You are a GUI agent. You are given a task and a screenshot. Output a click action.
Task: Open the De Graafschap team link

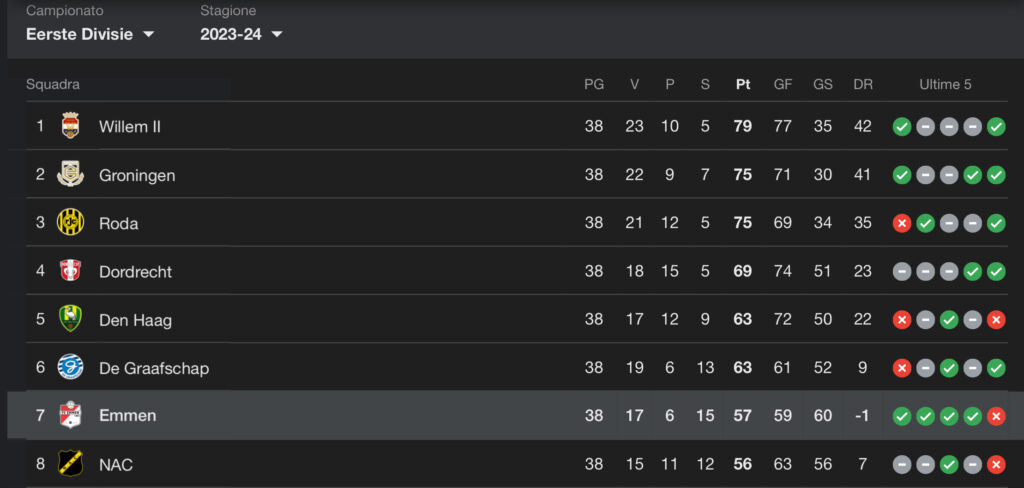tap(154, 368)
